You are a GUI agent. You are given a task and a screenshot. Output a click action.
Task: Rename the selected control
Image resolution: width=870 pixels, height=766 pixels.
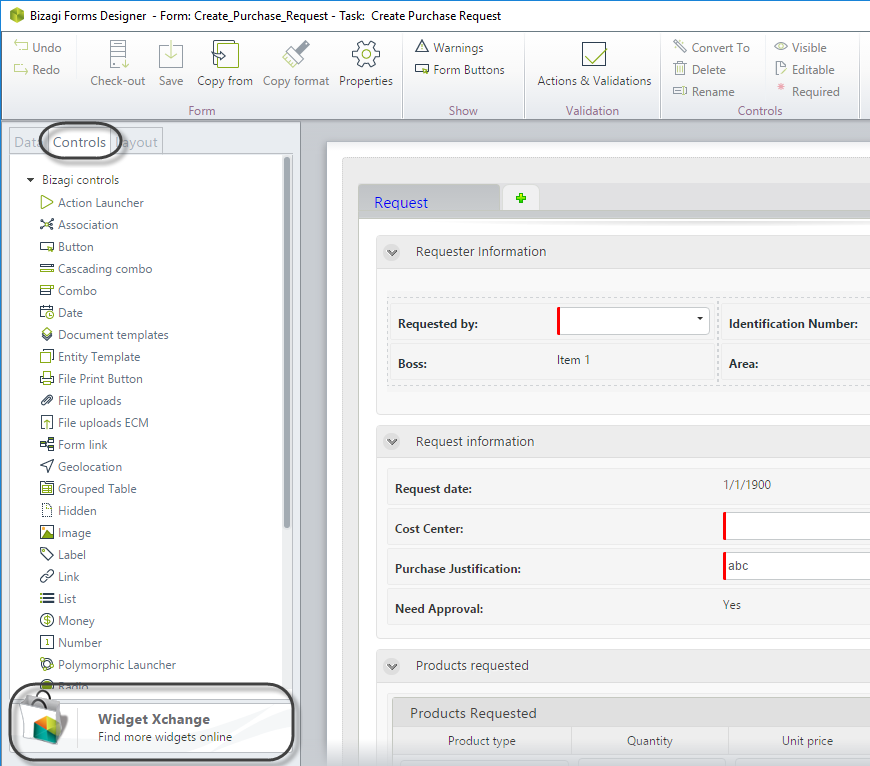click(x=704, y=92)
